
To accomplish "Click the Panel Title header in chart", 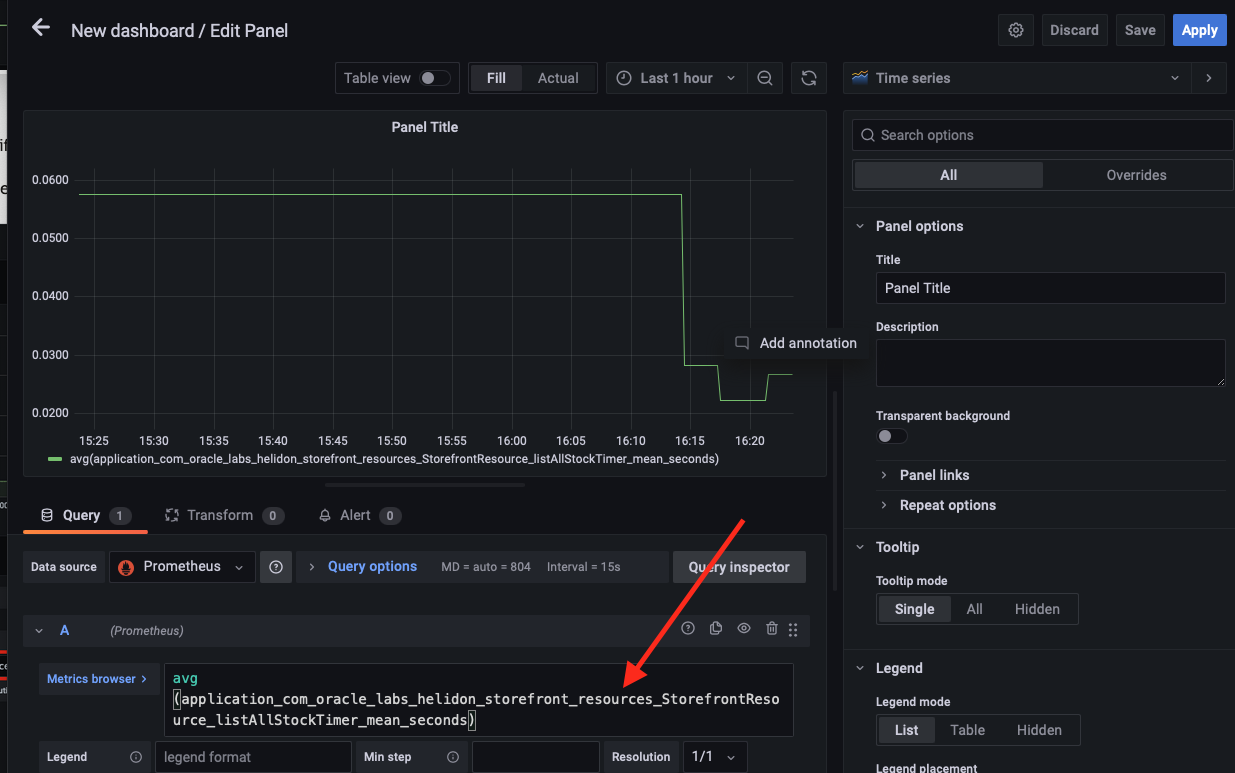I will click(x=424, y=127).
